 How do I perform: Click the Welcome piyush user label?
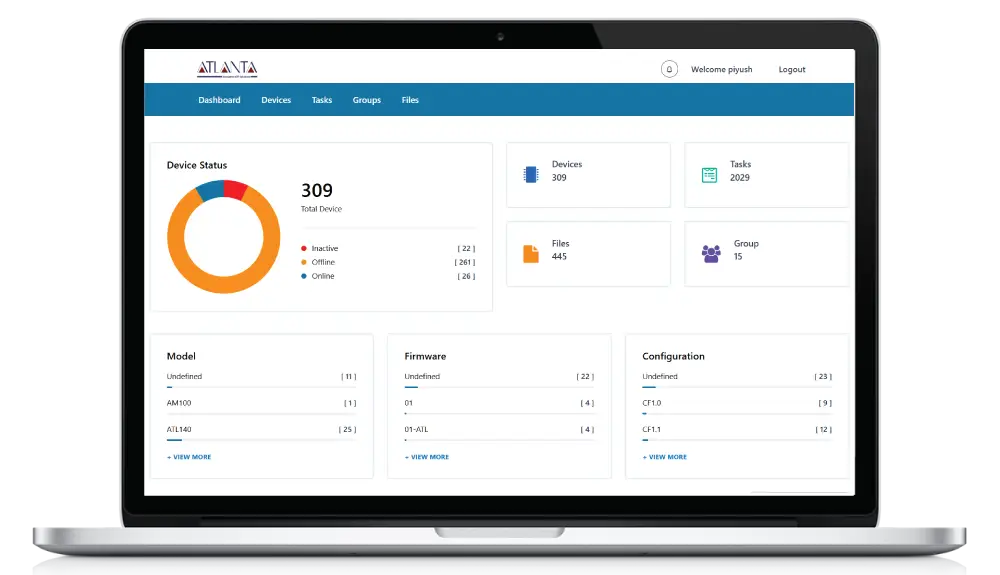[722, 69]
